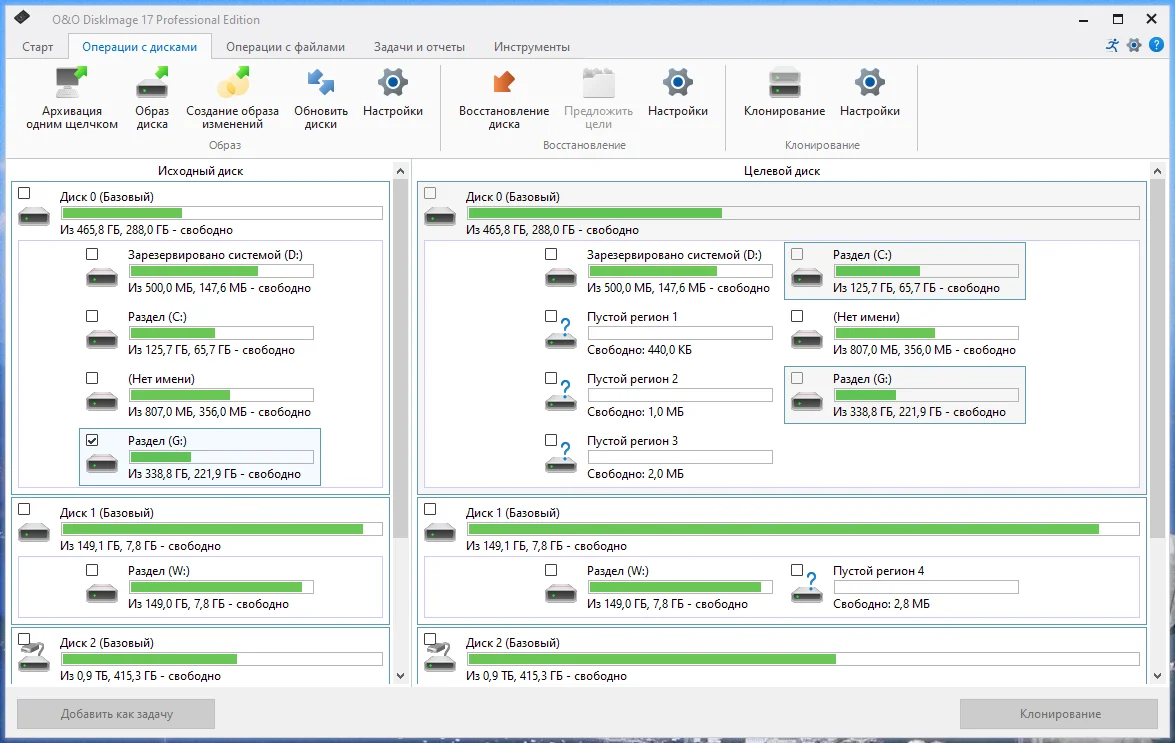The image size is (1175, 743).
Task: Click the source Диск 0 drive icon
Action: [x=34, y=216]
